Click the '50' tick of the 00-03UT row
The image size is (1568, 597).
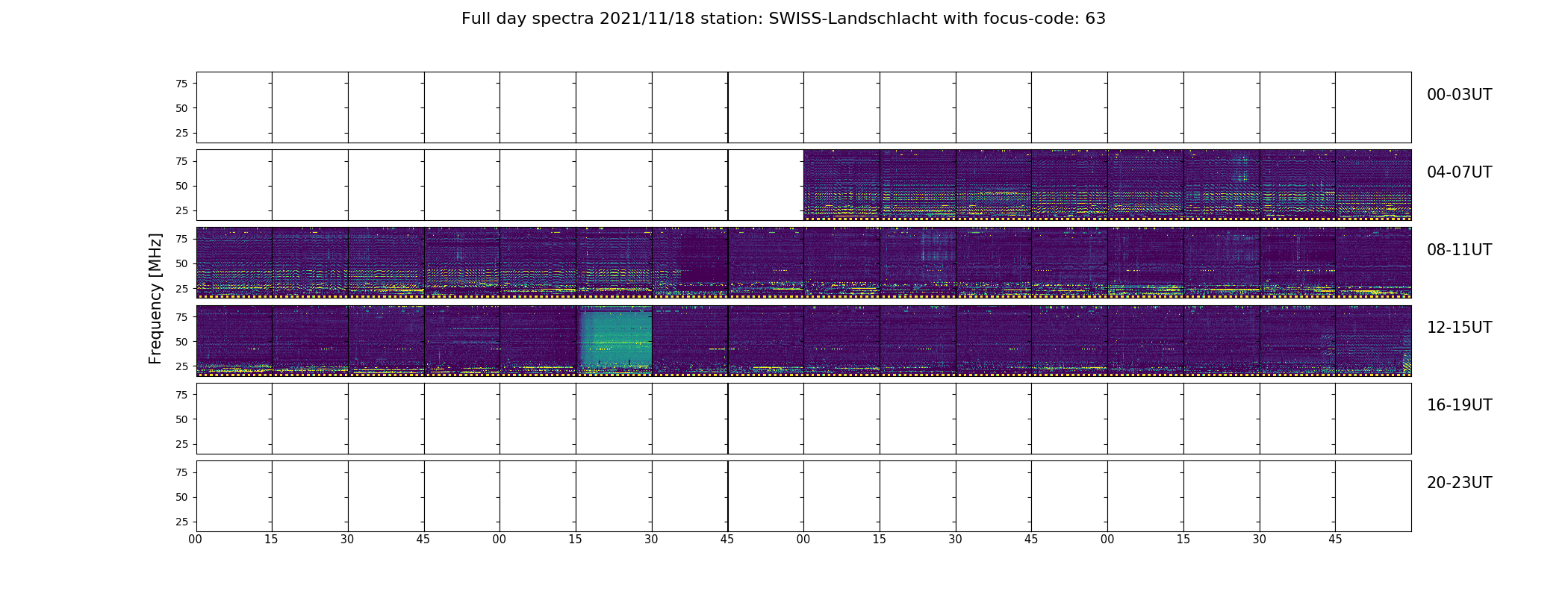(x=181, y=108)
